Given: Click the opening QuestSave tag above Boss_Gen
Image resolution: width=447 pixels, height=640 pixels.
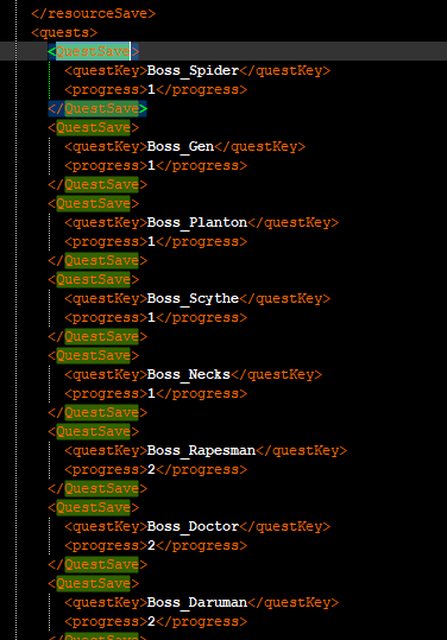Looking at the screenshot, I should tap(93, 127).
